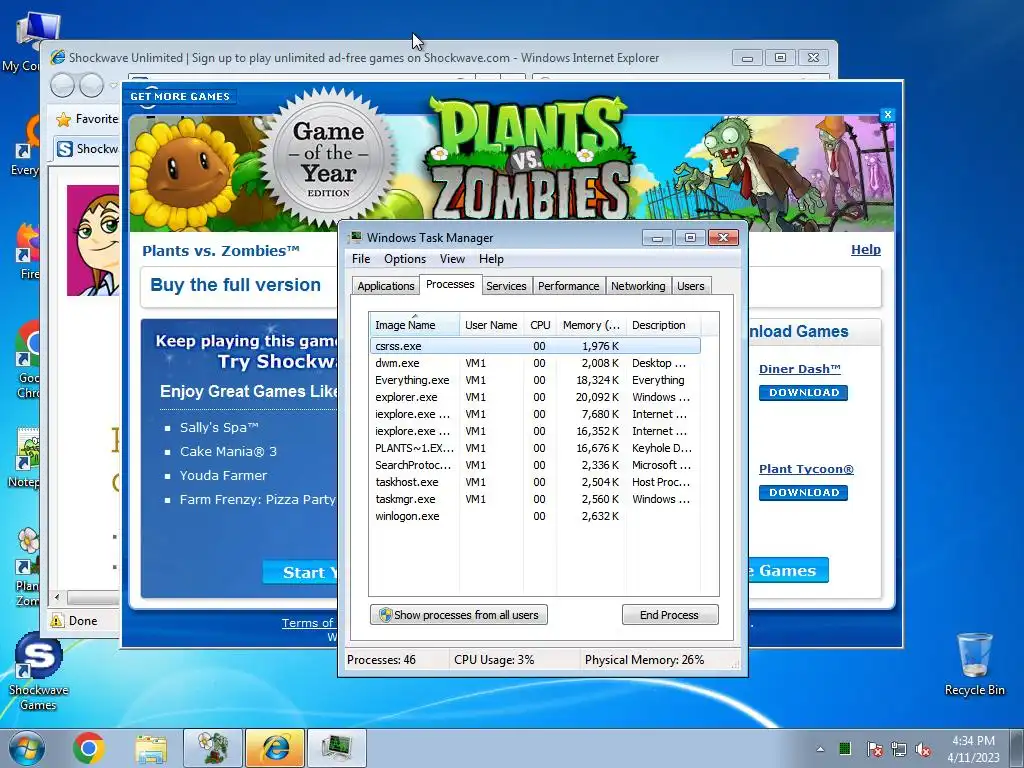Viewport: 1024px width, 768px height.
Task: Select the explorer.exe process row
Action: click(535, 397)
